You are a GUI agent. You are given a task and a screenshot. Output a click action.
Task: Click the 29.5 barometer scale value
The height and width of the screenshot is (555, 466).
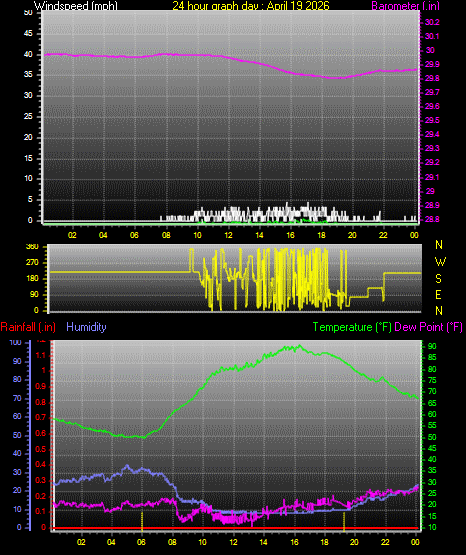click(x=432, y=120)
